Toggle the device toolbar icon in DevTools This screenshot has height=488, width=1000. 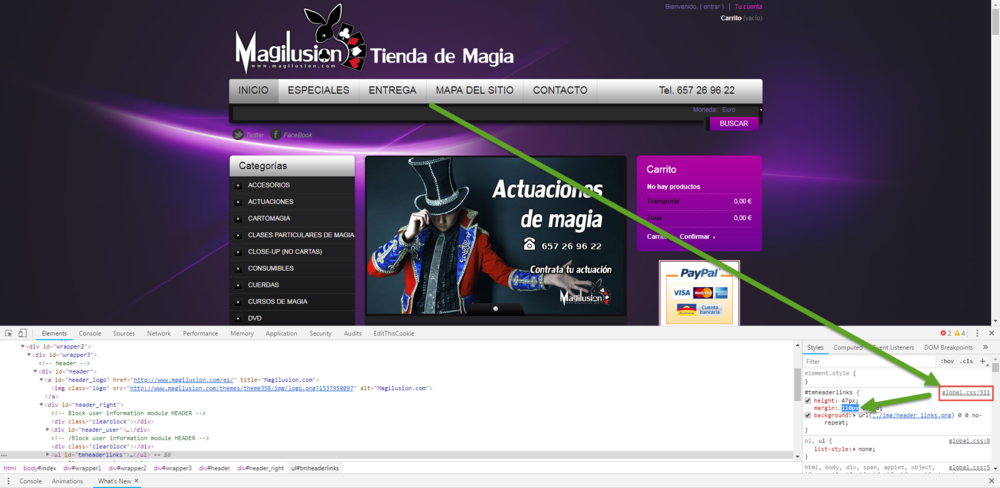click(22, 333)
